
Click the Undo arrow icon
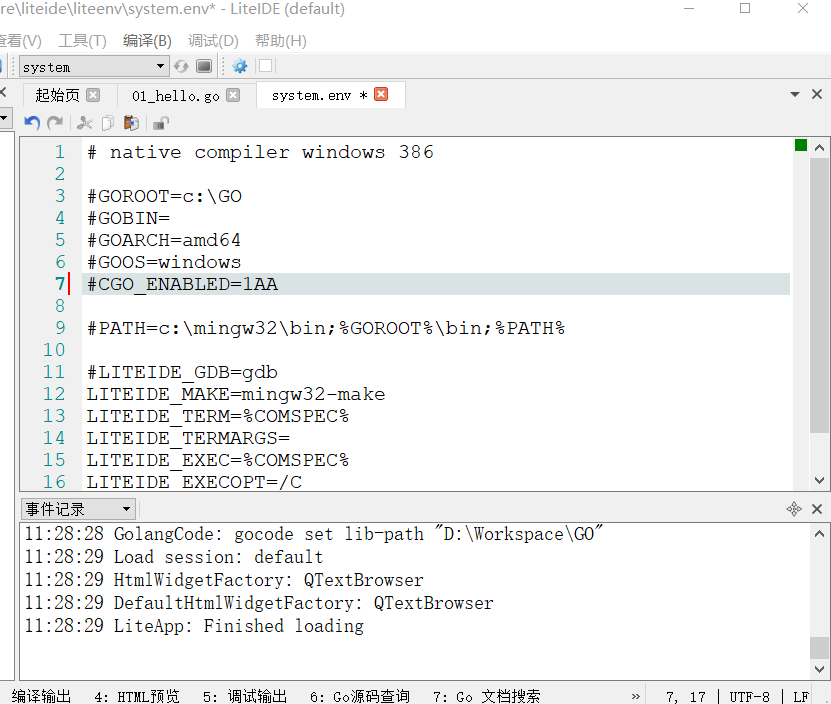tap(32, 123)
